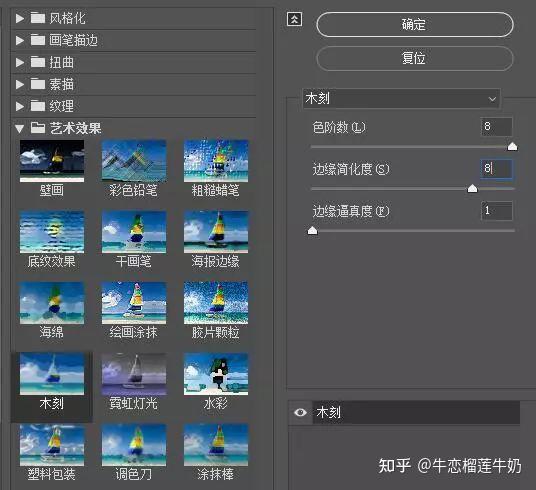This screenshot has height=490, width=536.
Task: Expand the 画笔描边 folder
Action: (20, 40)
